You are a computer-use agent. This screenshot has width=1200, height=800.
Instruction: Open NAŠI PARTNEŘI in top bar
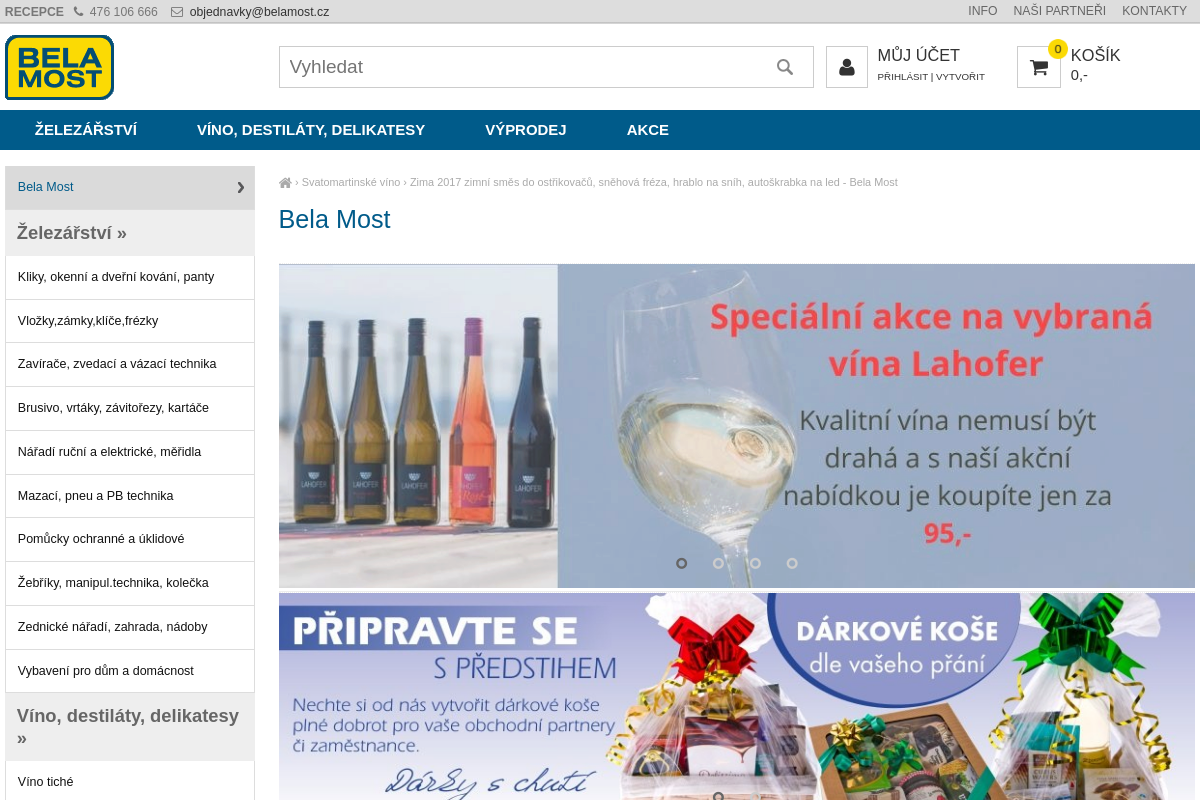(1059, 11)
